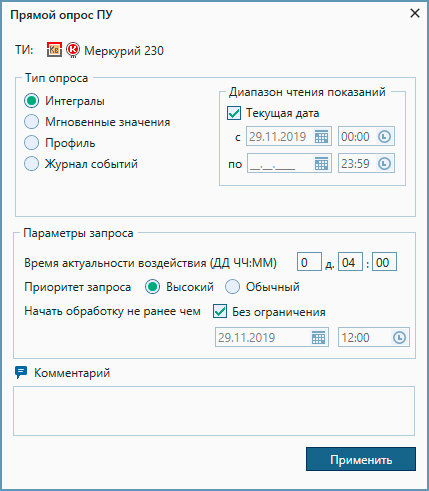Click the Меркурий 230 device name
Screen dimensions: 429x491
tap(124, 51)
